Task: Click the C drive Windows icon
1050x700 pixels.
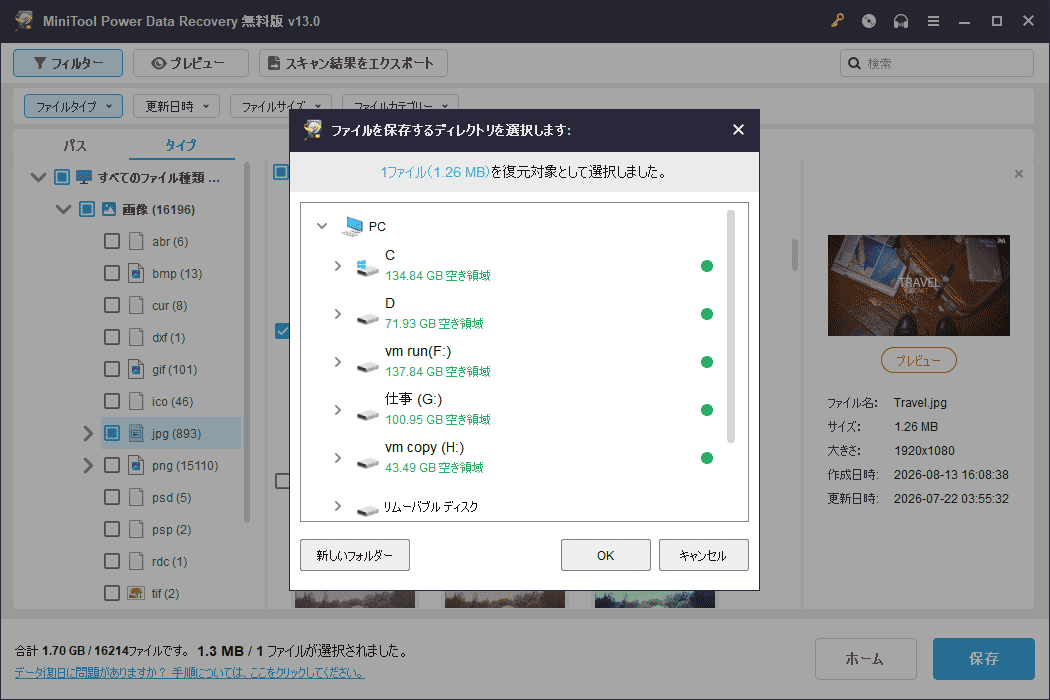Action: point(367,267)
